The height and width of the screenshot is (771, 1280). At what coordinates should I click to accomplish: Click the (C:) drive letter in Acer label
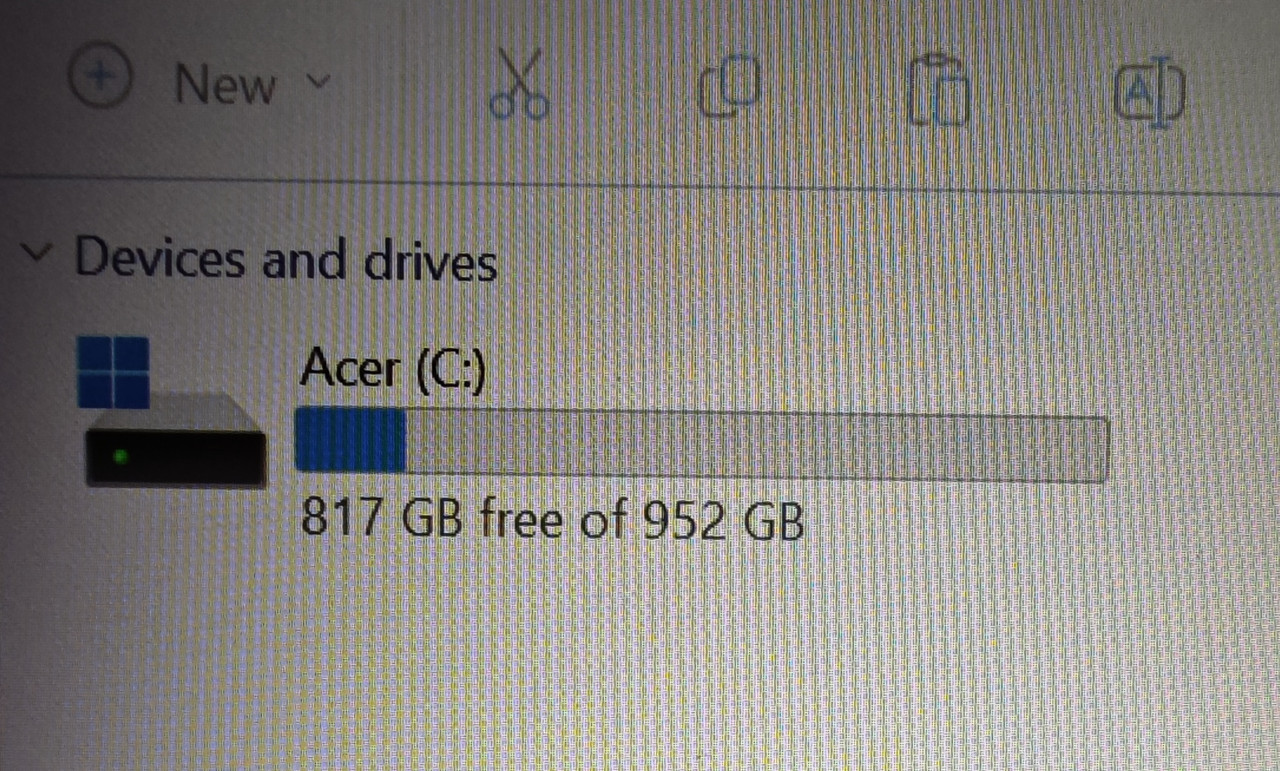pyautogui.click(x=450, y=370)
